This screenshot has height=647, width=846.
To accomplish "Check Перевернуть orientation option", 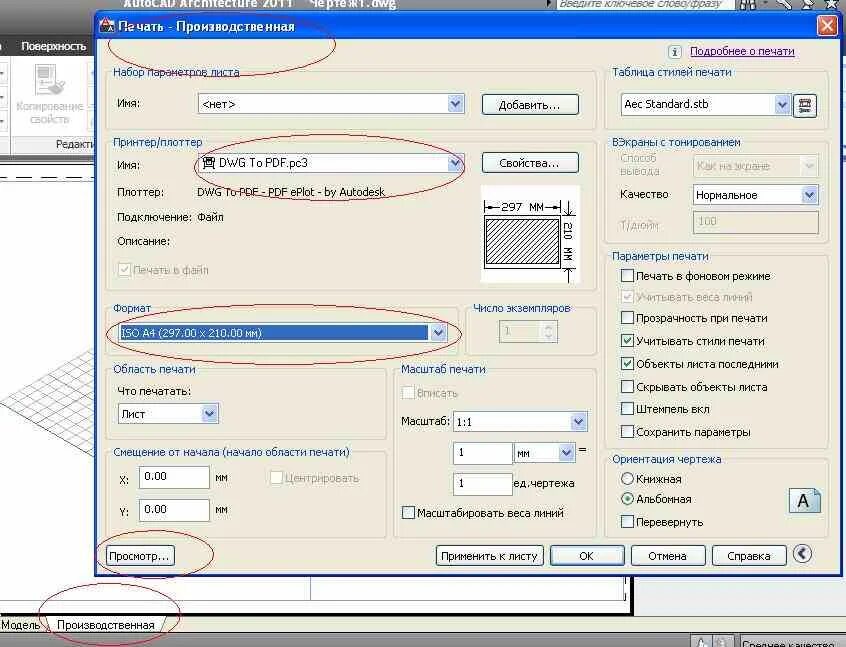I will 627,522.
